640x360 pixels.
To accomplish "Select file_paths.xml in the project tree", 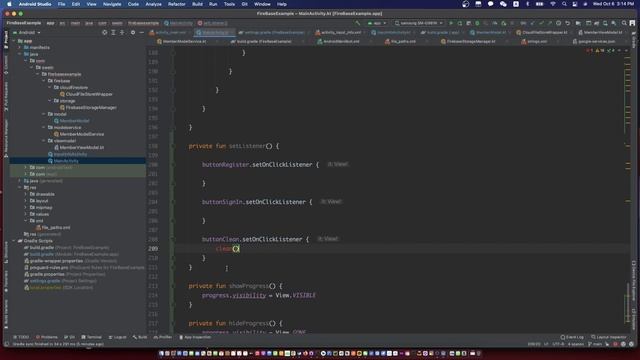I will (x=56, y=227).
